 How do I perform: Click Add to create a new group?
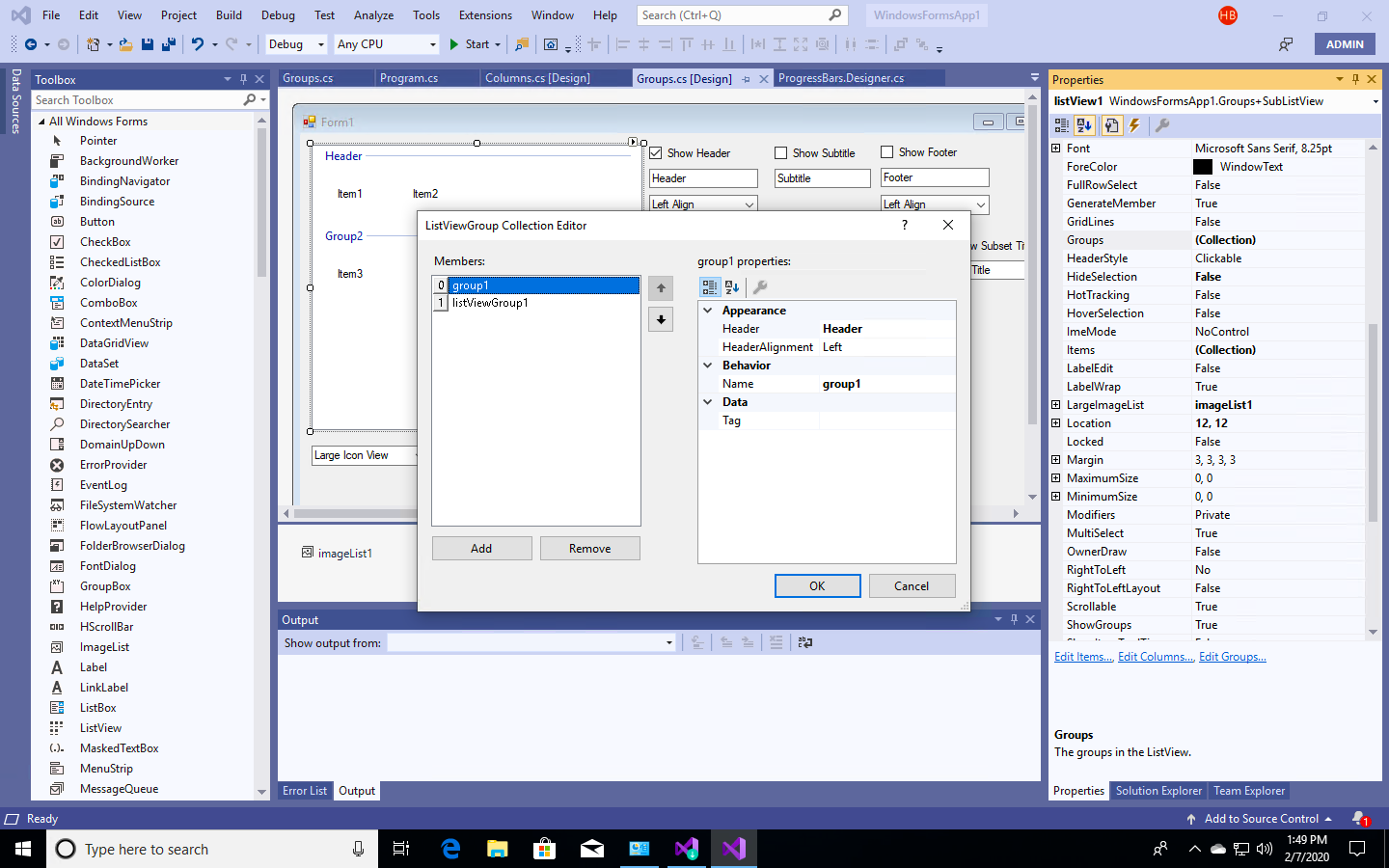(x=481, y=548)
